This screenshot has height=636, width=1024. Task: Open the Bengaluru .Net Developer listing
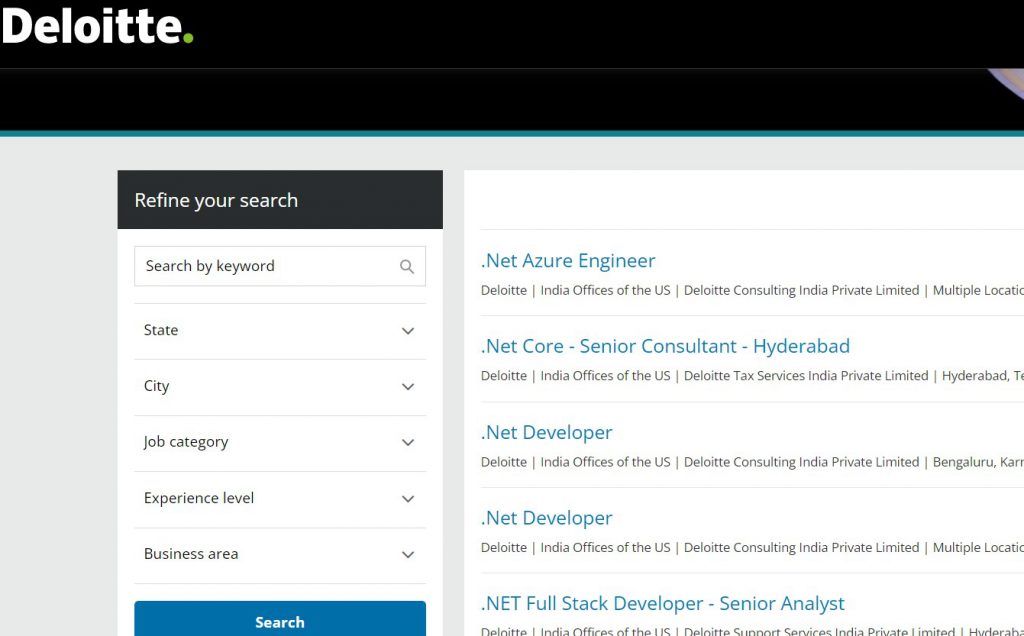pyautogui.click(x=546, y=432)
